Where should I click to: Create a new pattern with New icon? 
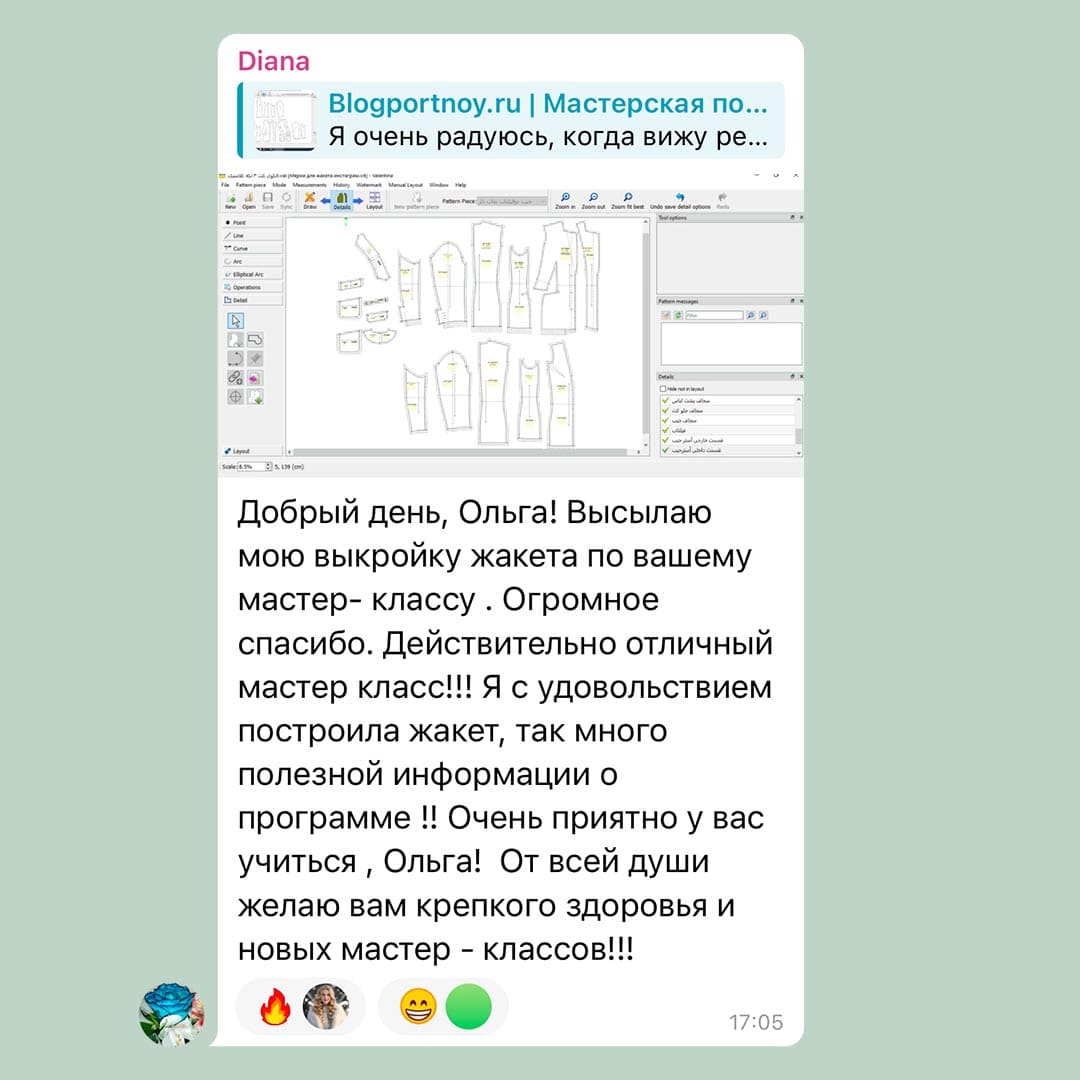pyautogui.click(x=231, y=200)
